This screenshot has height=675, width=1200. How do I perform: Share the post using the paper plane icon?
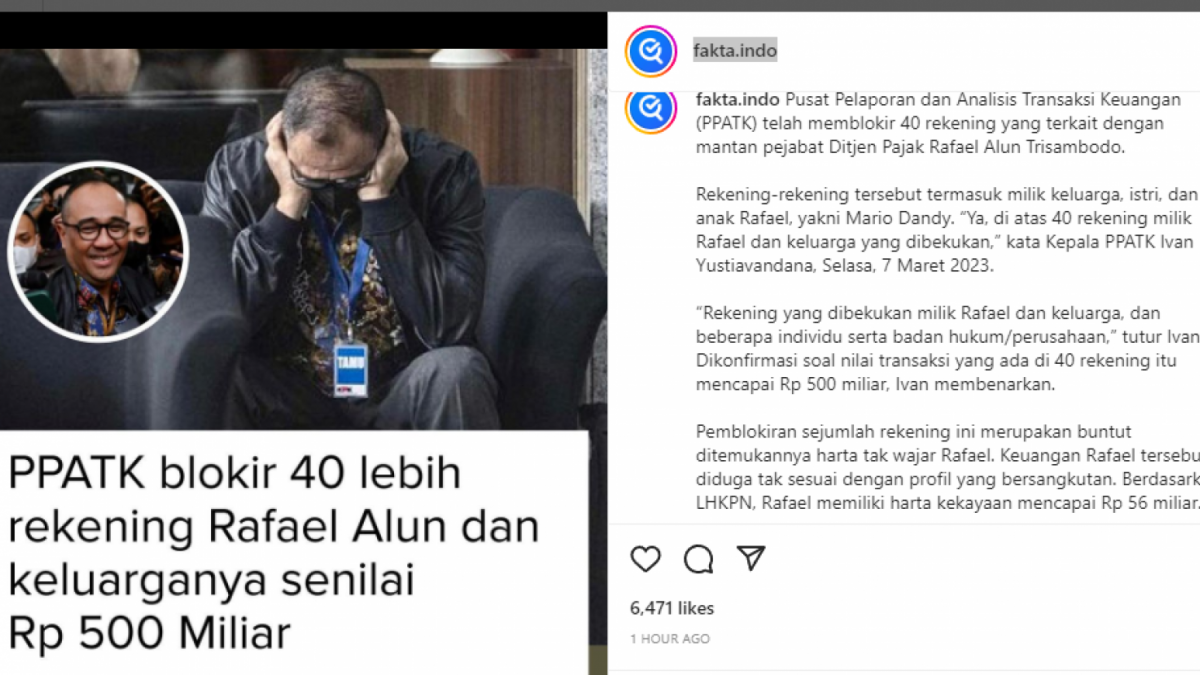pos(751,558)
